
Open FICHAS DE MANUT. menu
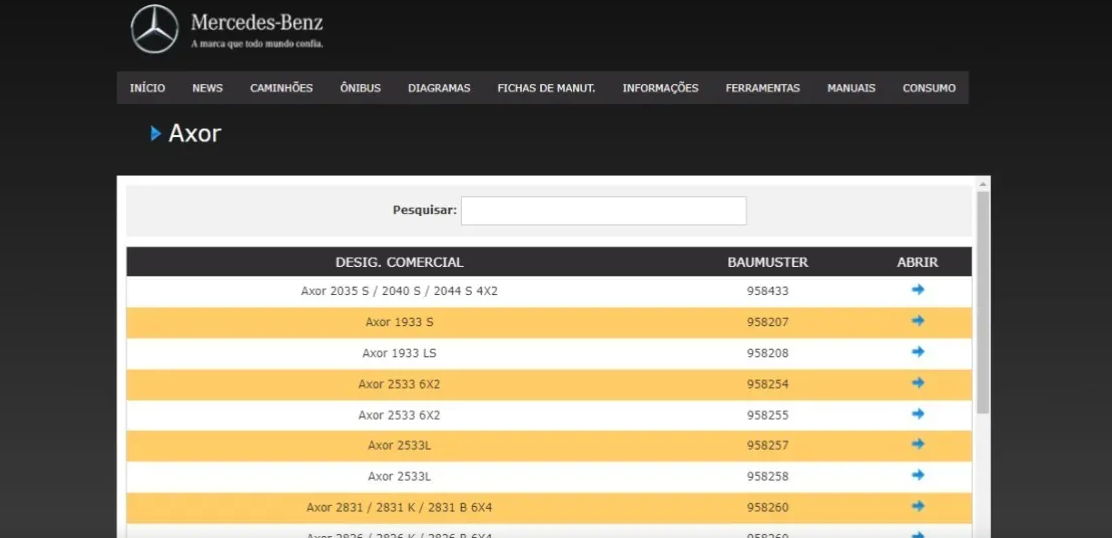point(546,89)
